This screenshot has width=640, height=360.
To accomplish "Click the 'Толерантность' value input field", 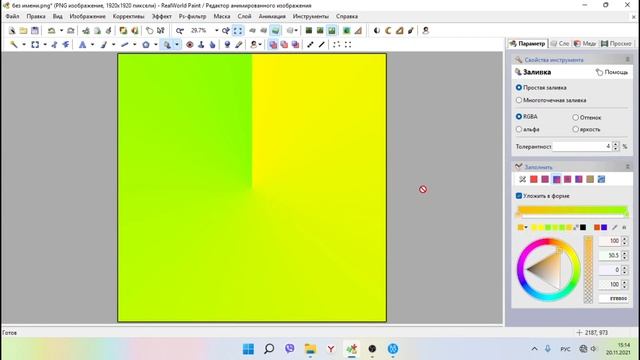I will click(582, 147).
